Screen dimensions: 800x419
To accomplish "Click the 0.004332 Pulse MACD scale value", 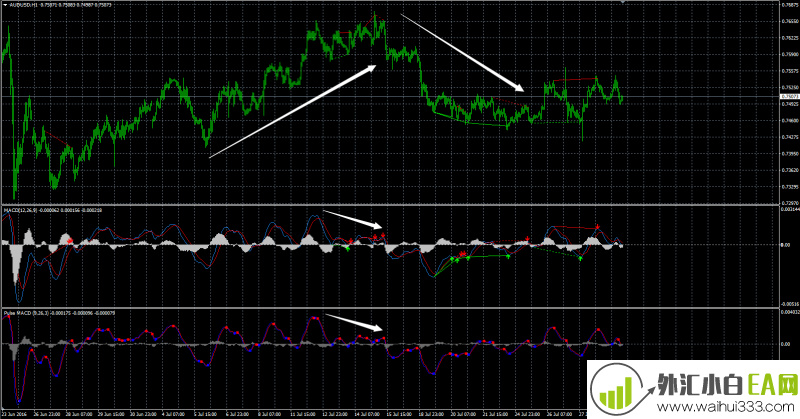I will 789,312.
